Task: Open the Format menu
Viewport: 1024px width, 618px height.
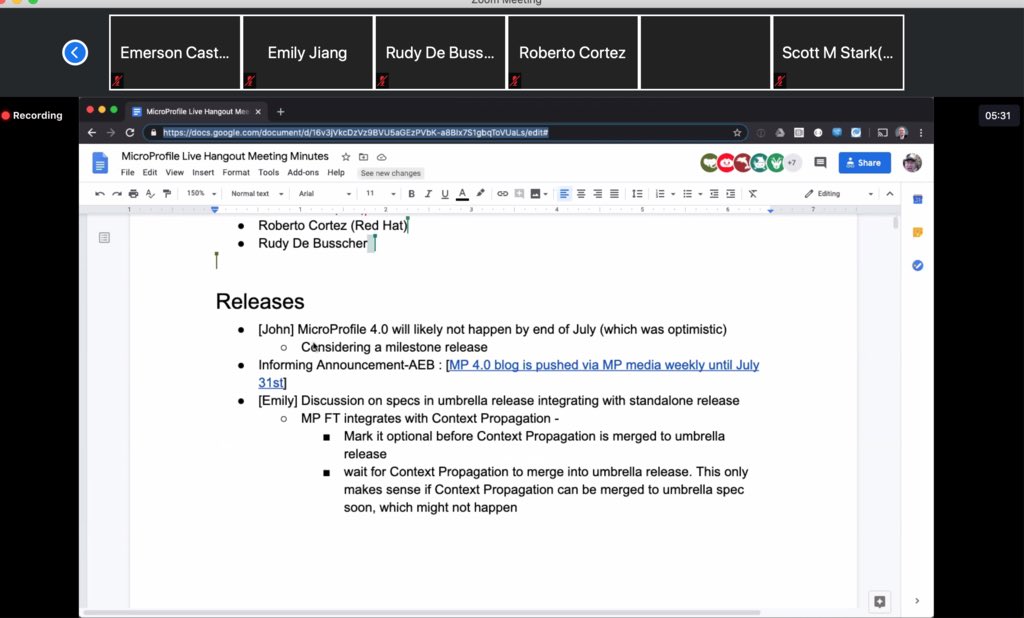Action: (x=236, y=172)
